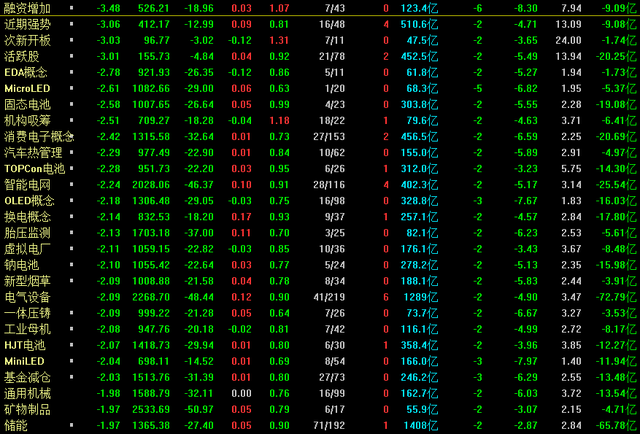Select the turnover rate value 24.00
This screenshot has height=434, width=640.
569,40
